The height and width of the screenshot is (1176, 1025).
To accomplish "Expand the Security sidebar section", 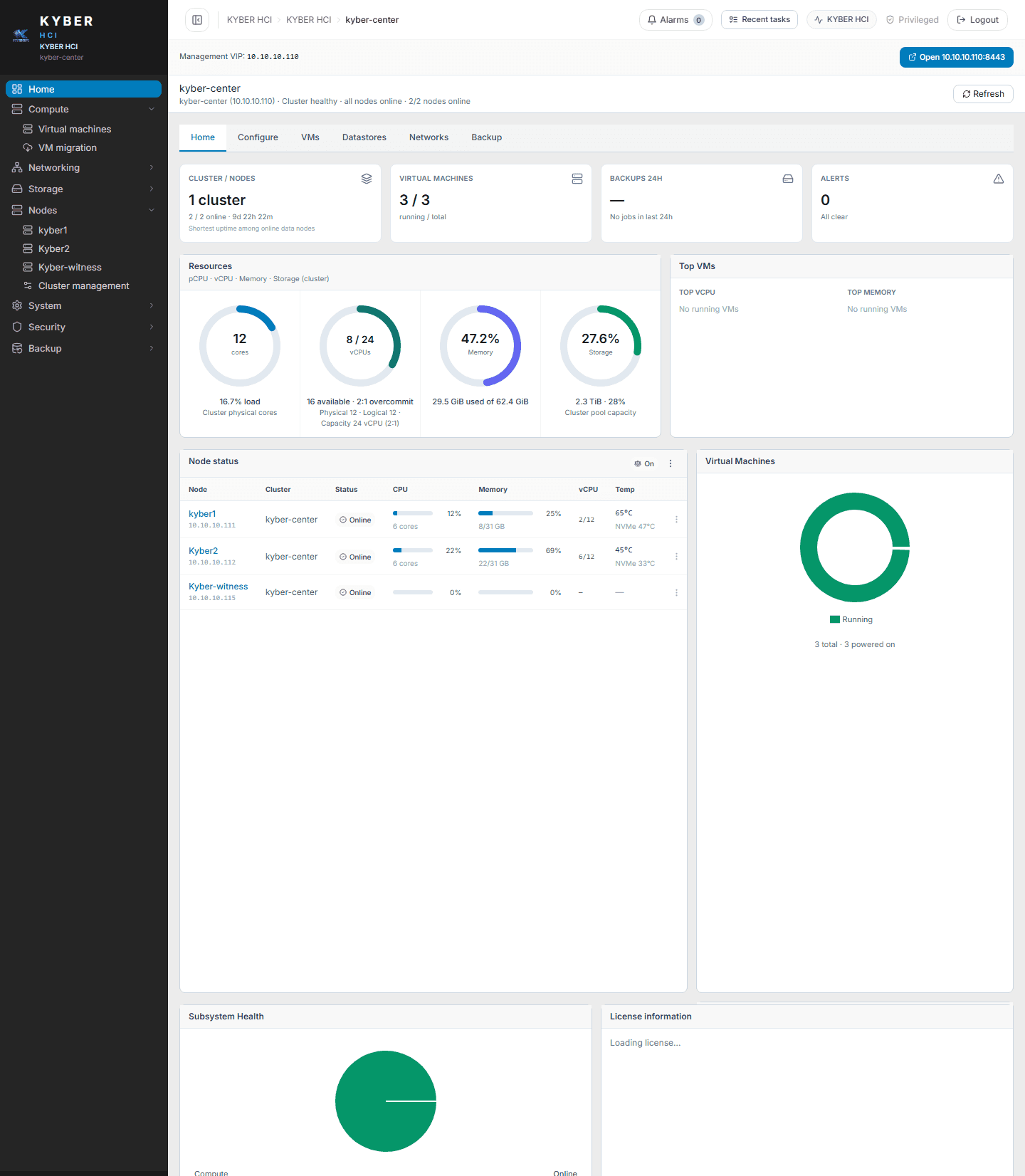I will pos(84,327).
